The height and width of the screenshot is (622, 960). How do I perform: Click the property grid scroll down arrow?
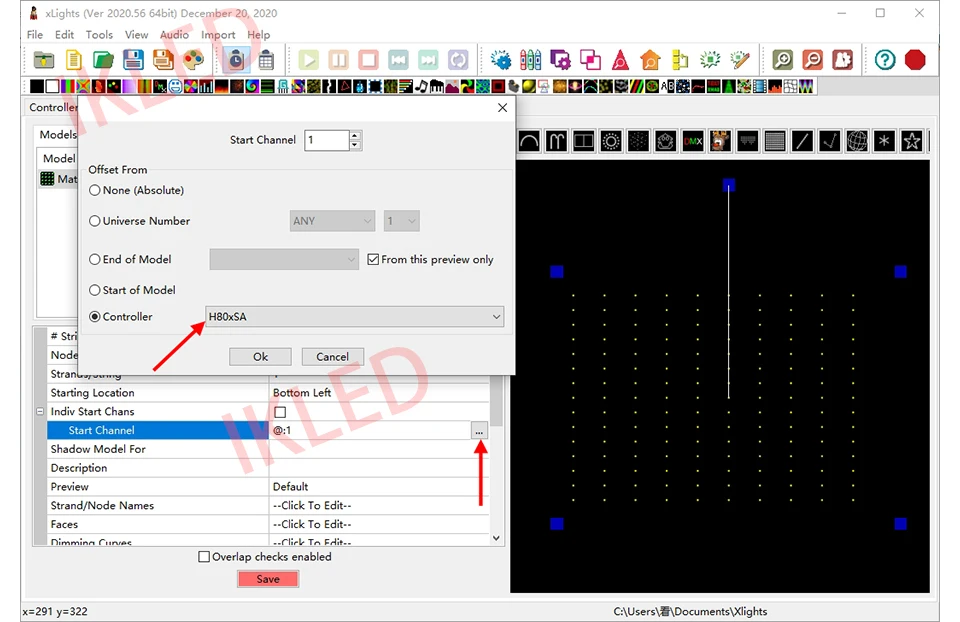[x=497, y=539]
